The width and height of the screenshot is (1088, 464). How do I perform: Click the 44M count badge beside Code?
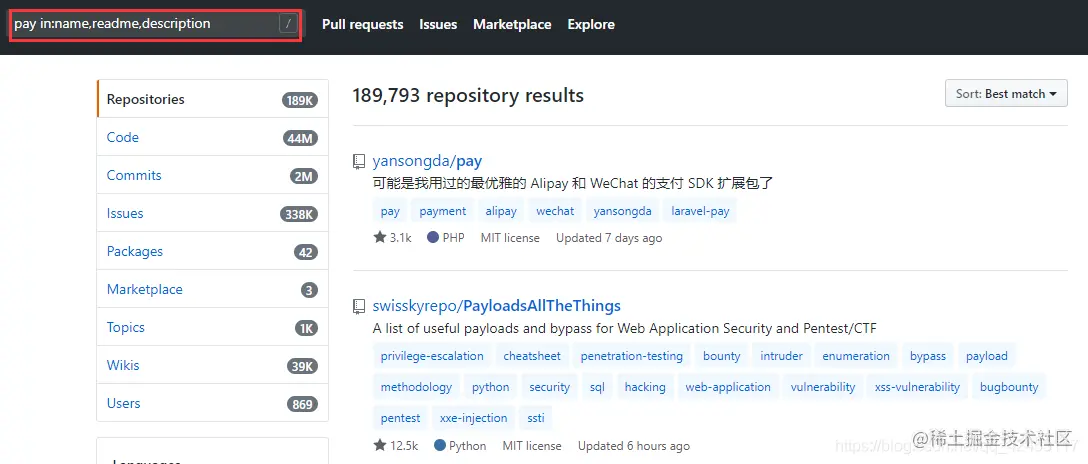300,139
